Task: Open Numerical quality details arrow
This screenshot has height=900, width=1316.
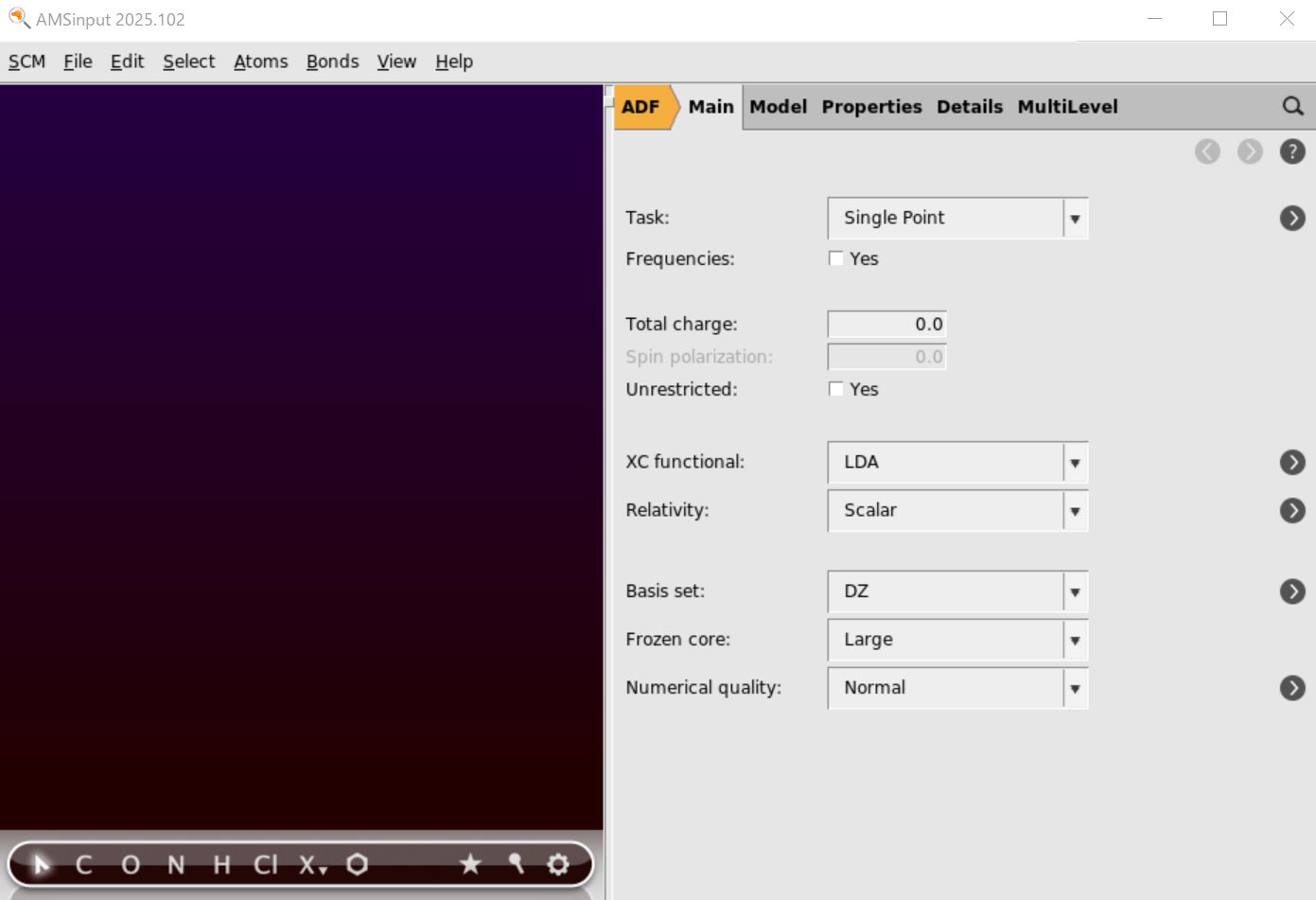Action: tap(1292, 689)
